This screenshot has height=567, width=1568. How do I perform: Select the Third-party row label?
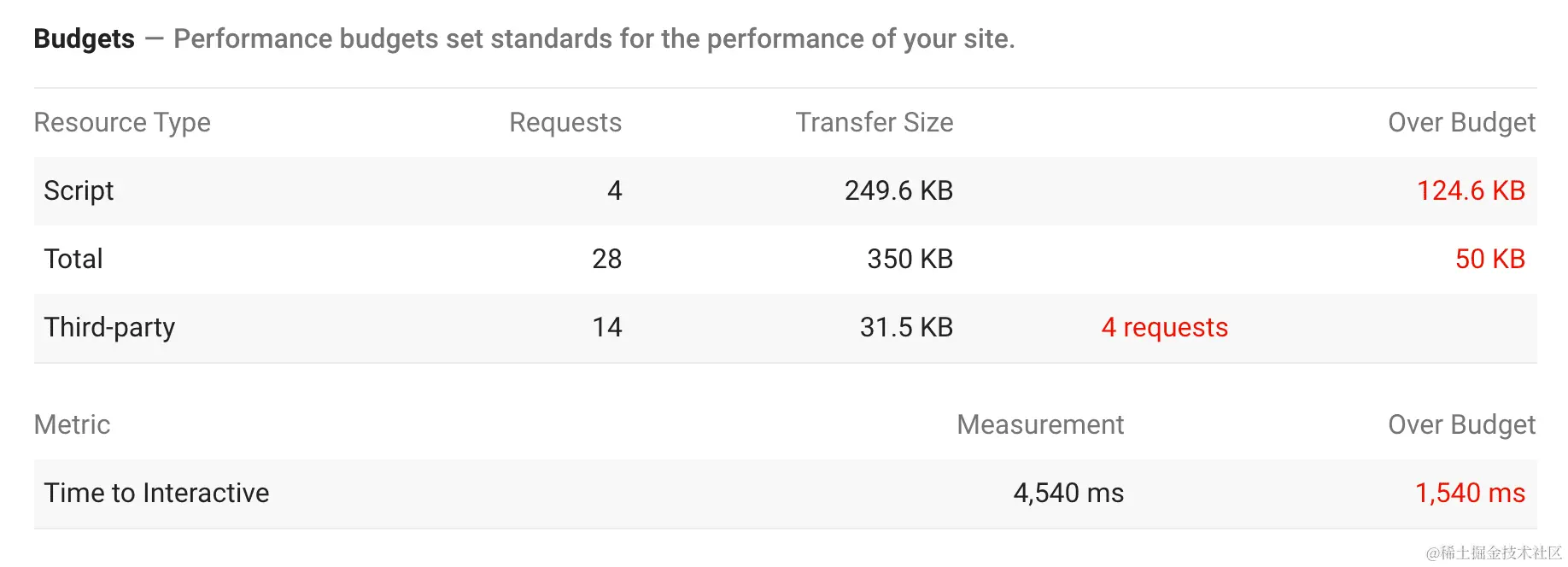109,328
